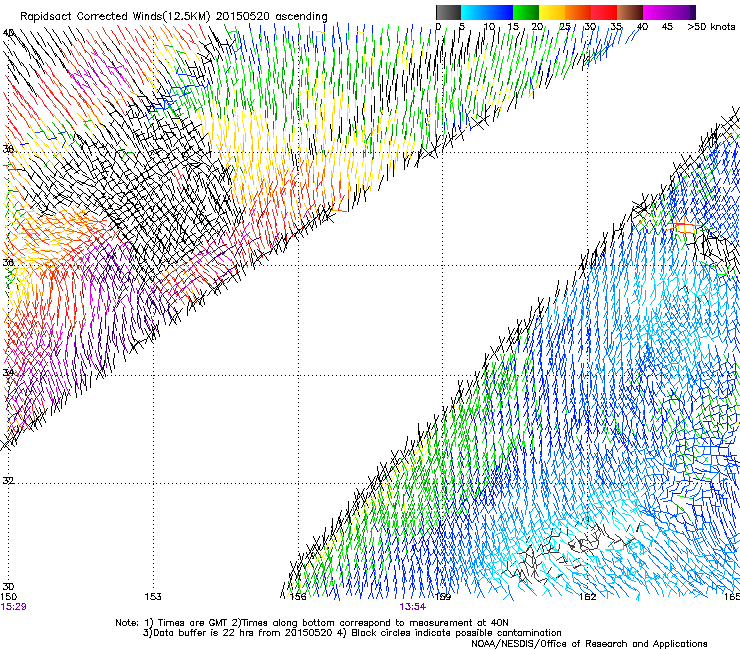740x650 pixels.
Task: Click the 'Data buffer is 22 hrs' note line
Action: (x=352, y=633)
